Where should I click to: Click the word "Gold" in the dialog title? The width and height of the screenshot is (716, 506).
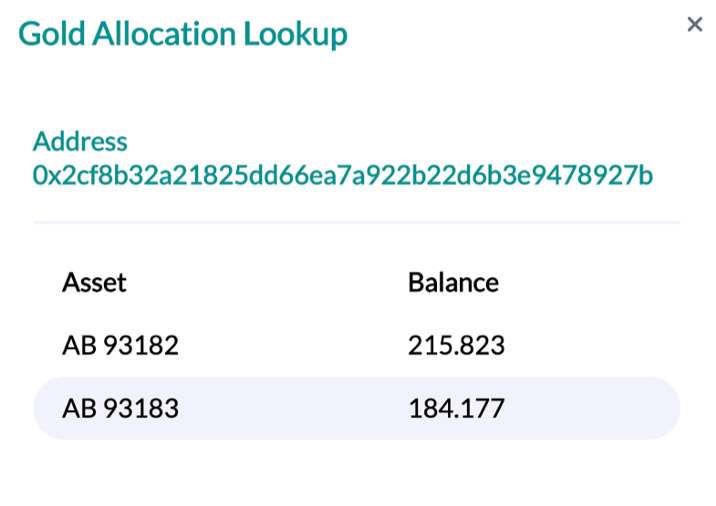pyautogui.click(x=52, y=34)
